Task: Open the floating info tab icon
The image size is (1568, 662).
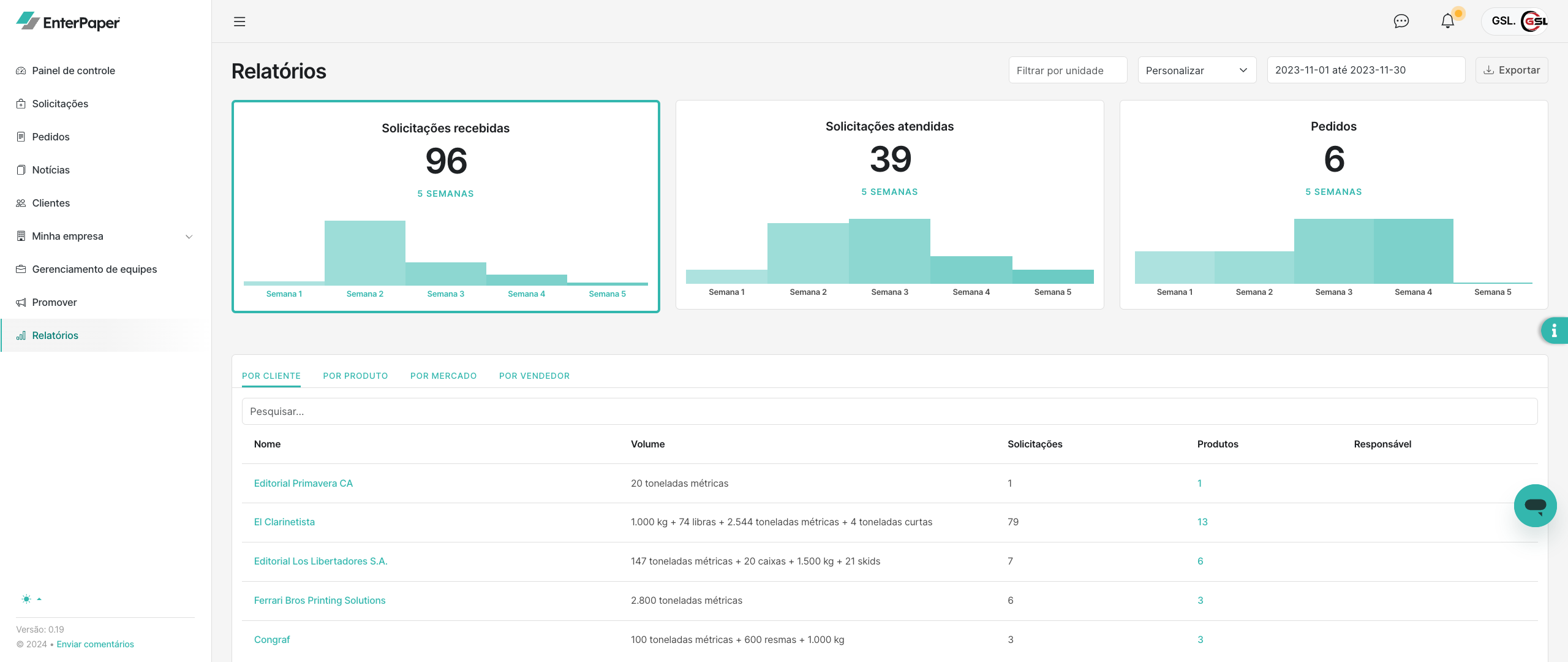Action: (1555, 331)
